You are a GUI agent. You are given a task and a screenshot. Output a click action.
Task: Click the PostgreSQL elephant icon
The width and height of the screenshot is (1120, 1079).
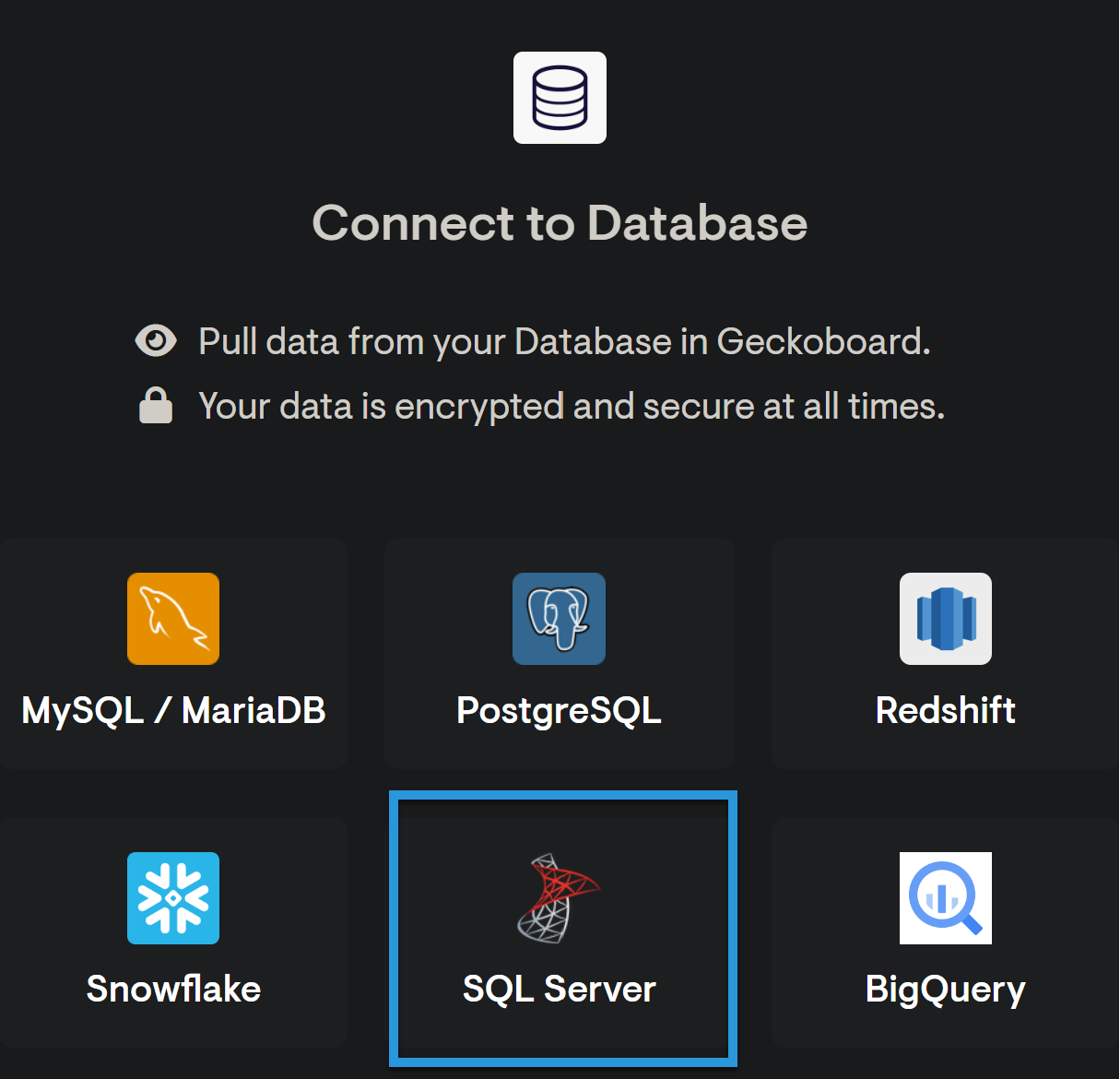pos(559,619)
